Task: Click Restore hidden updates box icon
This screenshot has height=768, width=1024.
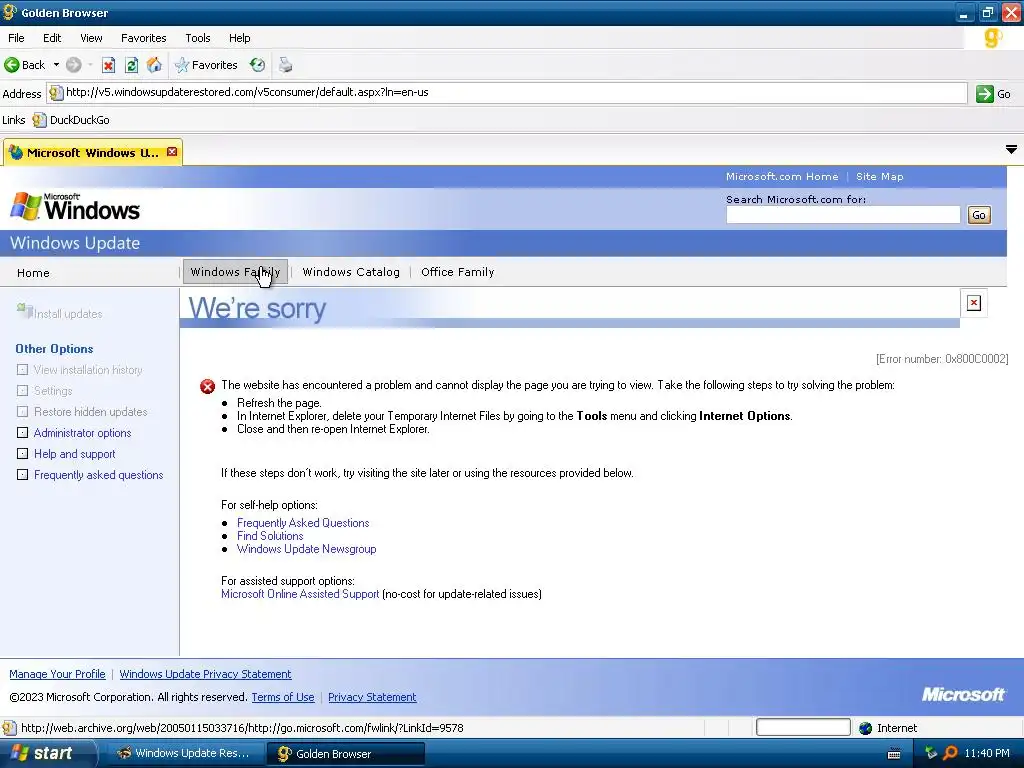Action: coord(22,411)
